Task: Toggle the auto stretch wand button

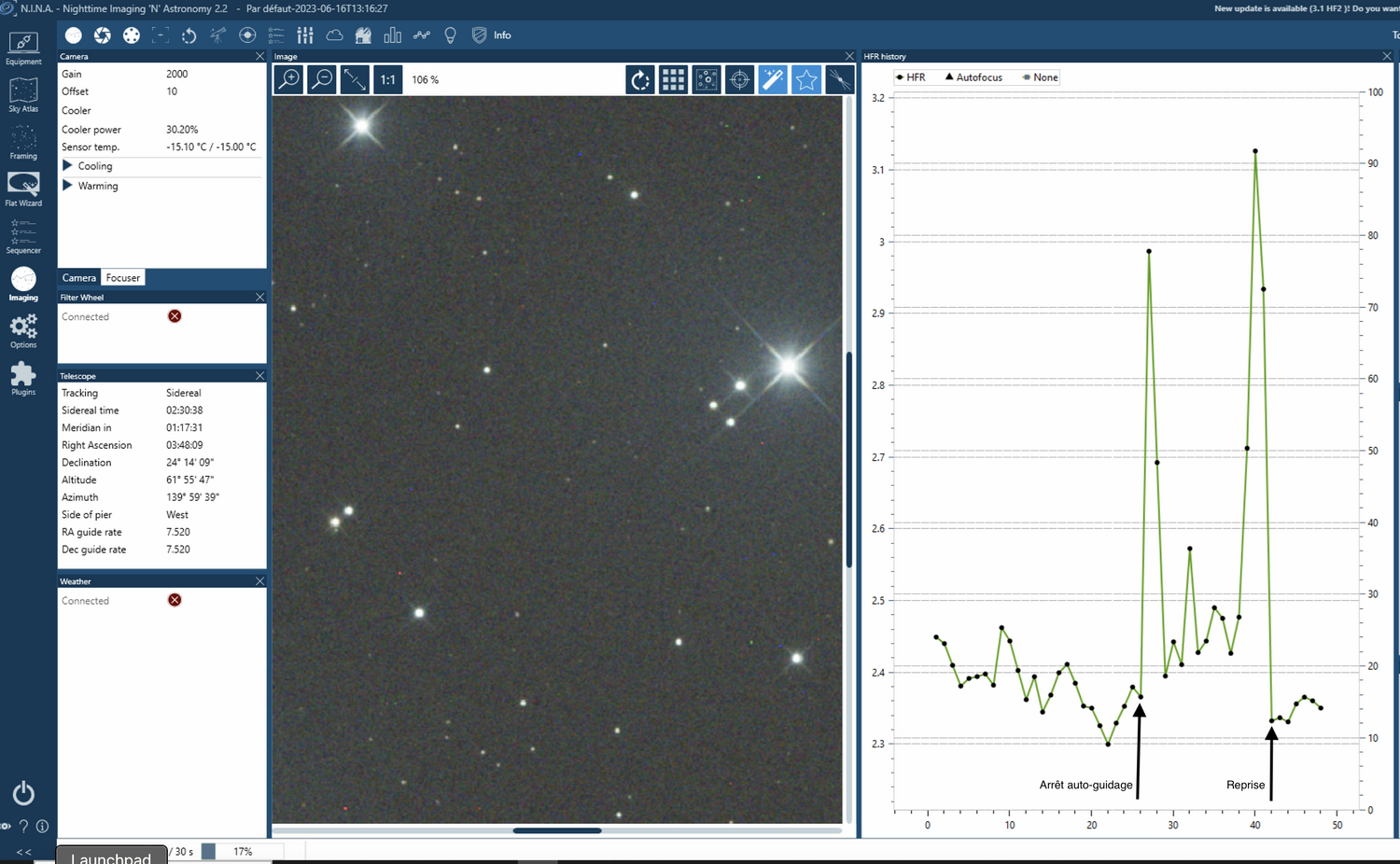Action: tap(773, 79)
